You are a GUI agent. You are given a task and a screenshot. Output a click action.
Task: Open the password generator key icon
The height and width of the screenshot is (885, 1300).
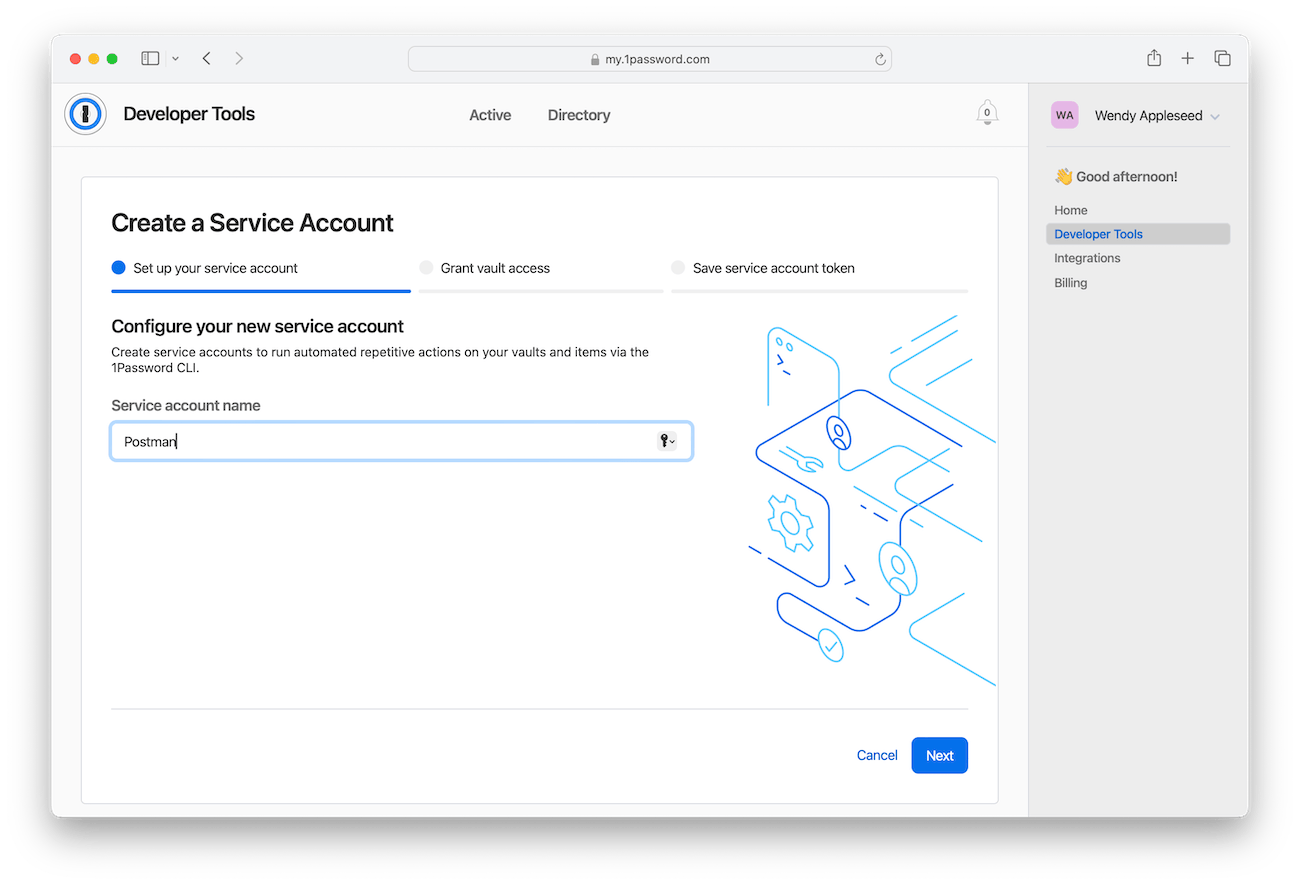pyautogui.click(x=664, y=441)
